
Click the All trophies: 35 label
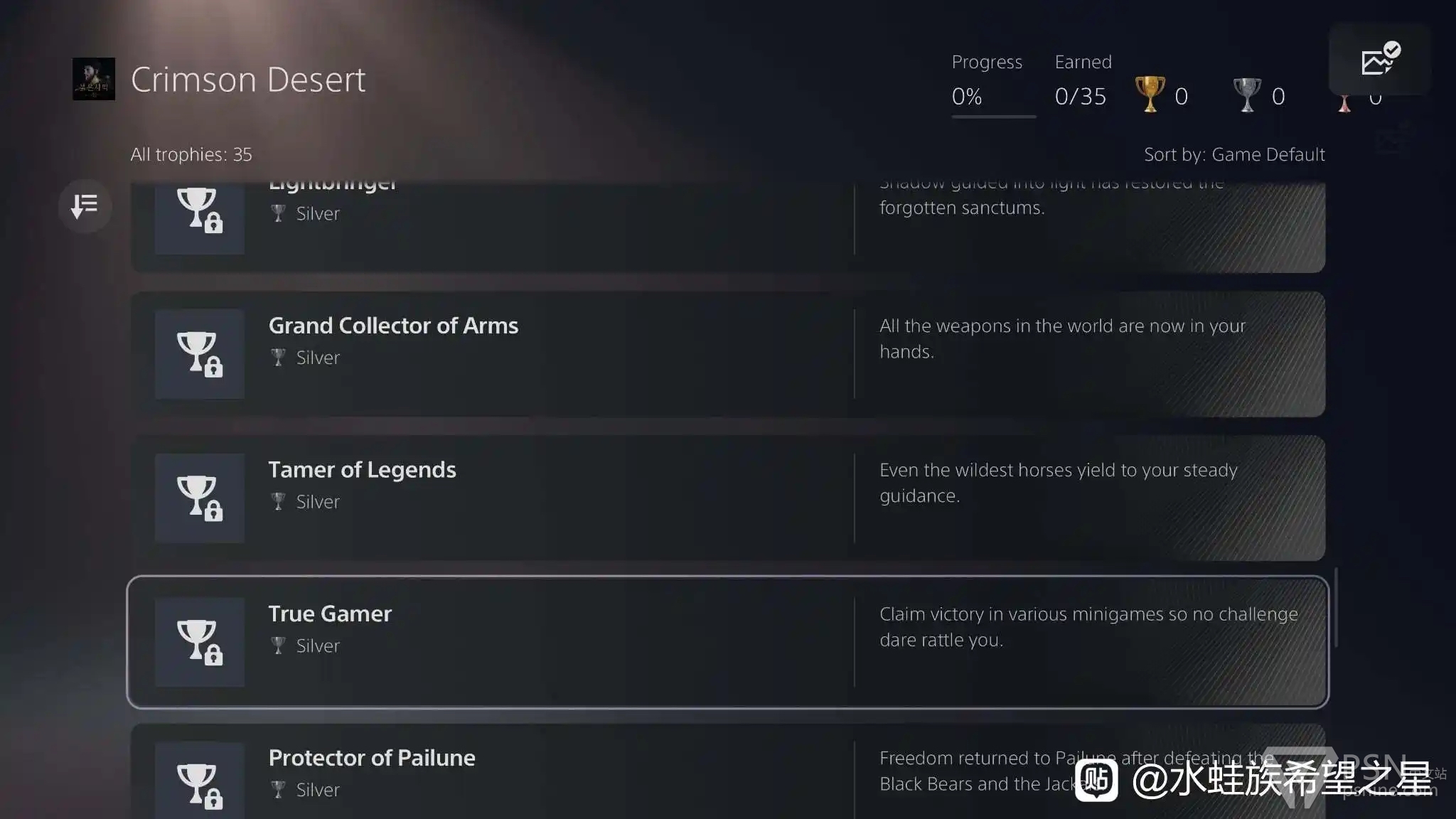tap(191, 154)
